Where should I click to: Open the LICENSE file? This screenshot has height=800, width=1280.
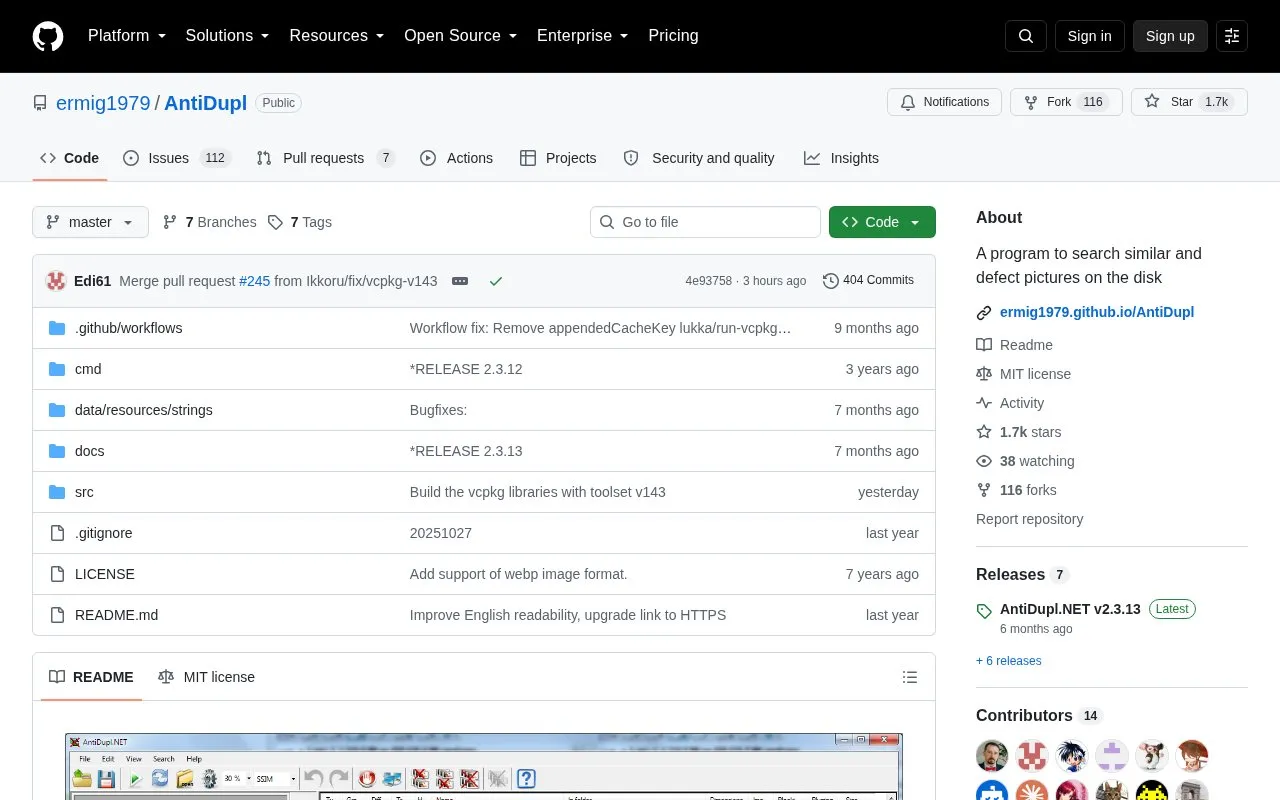click(105, 574)
